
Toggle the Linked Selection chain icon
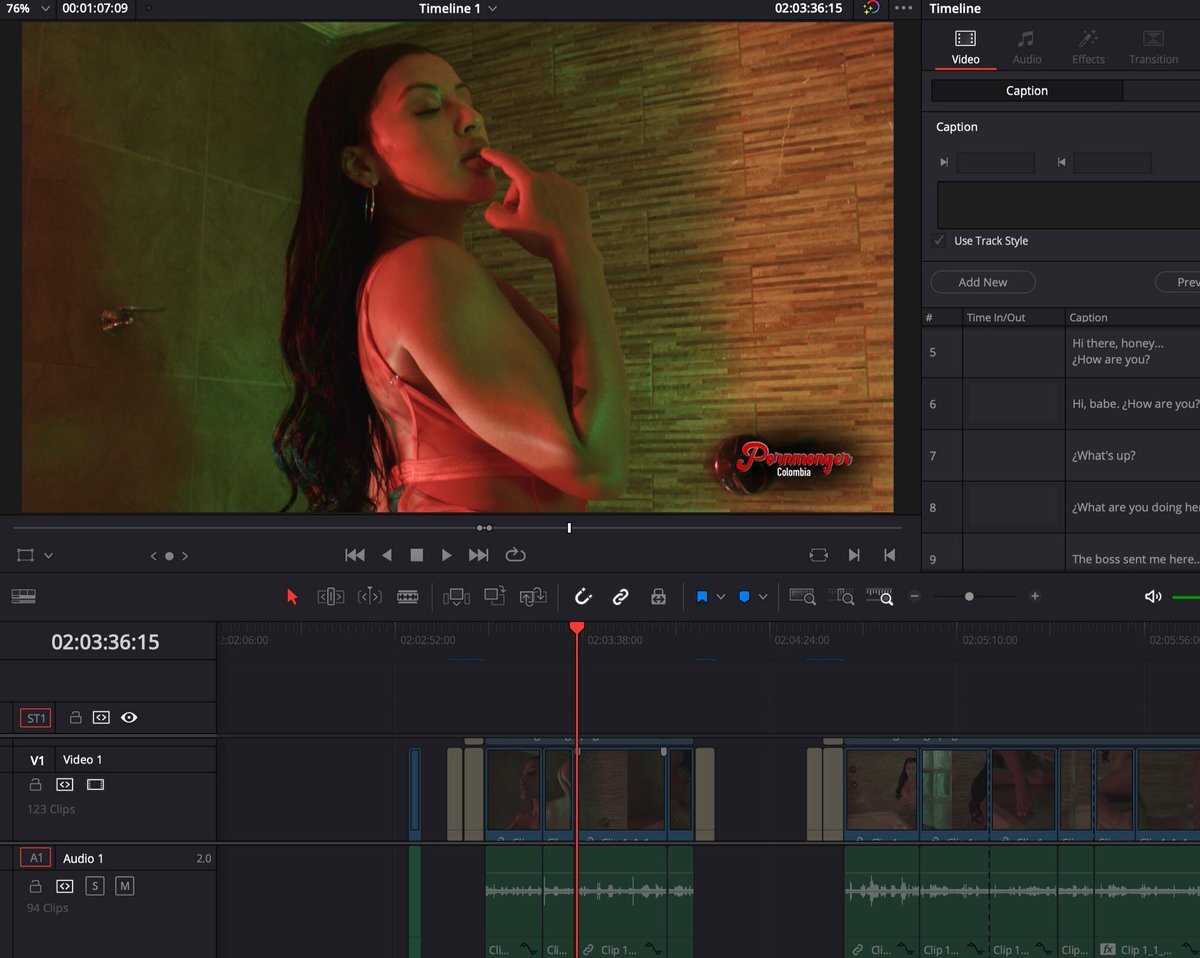620,596
